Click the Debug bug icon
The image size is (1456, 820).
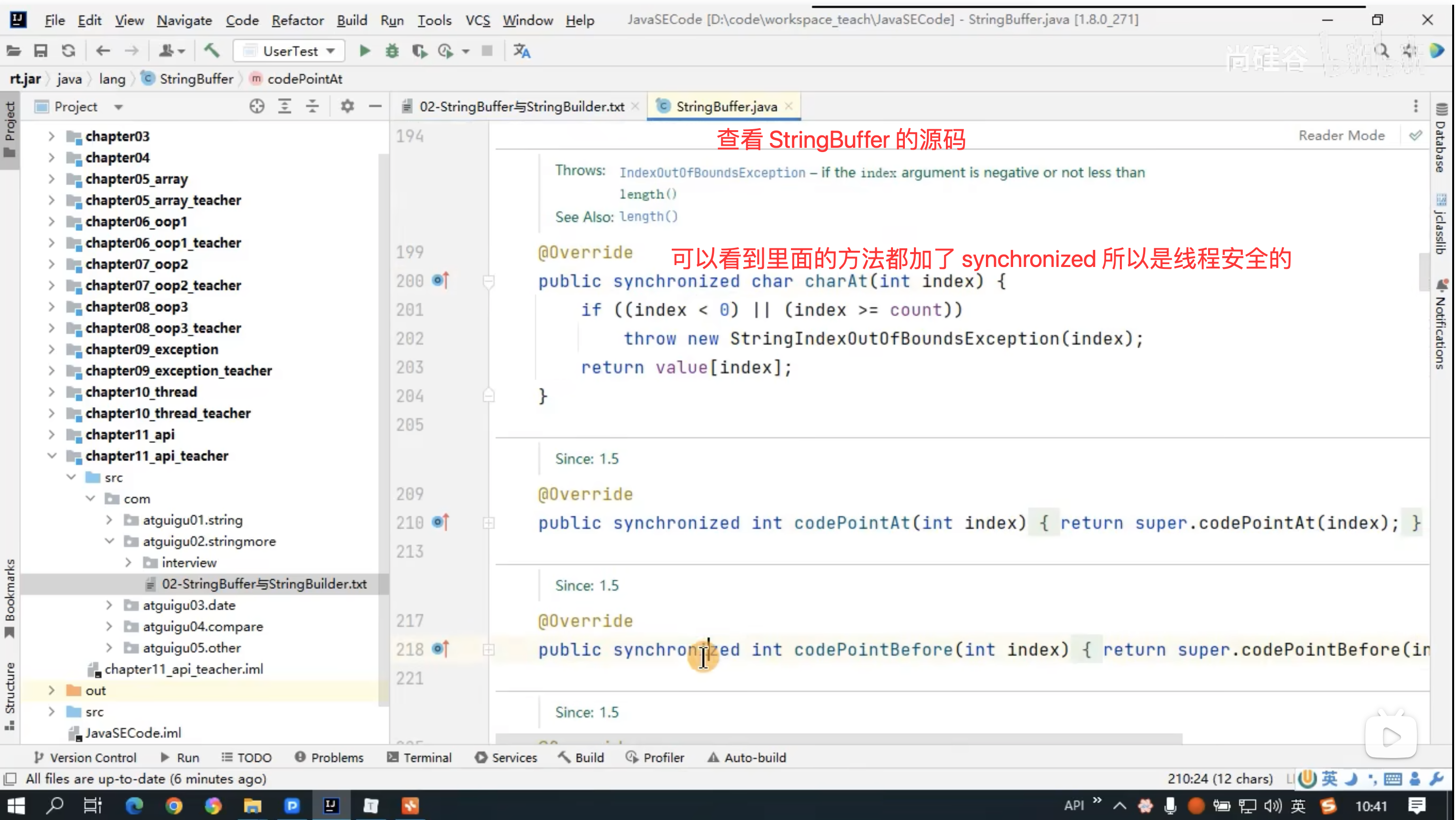[392, 51]
